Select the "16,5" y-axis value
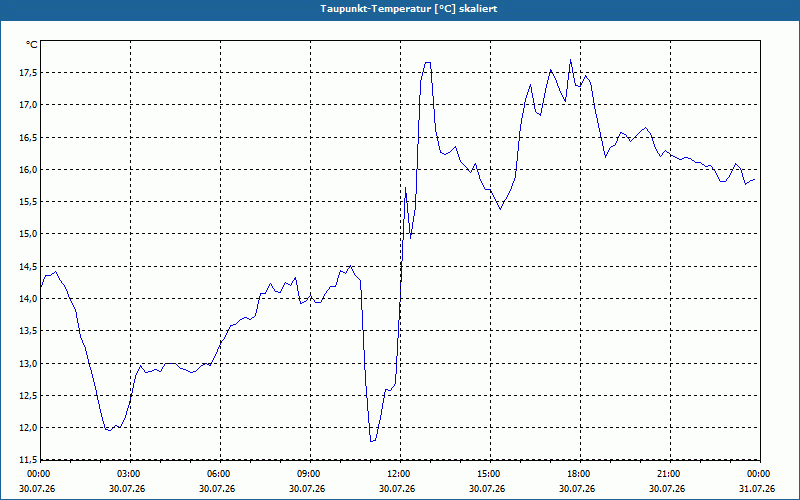 click(28, 138)
